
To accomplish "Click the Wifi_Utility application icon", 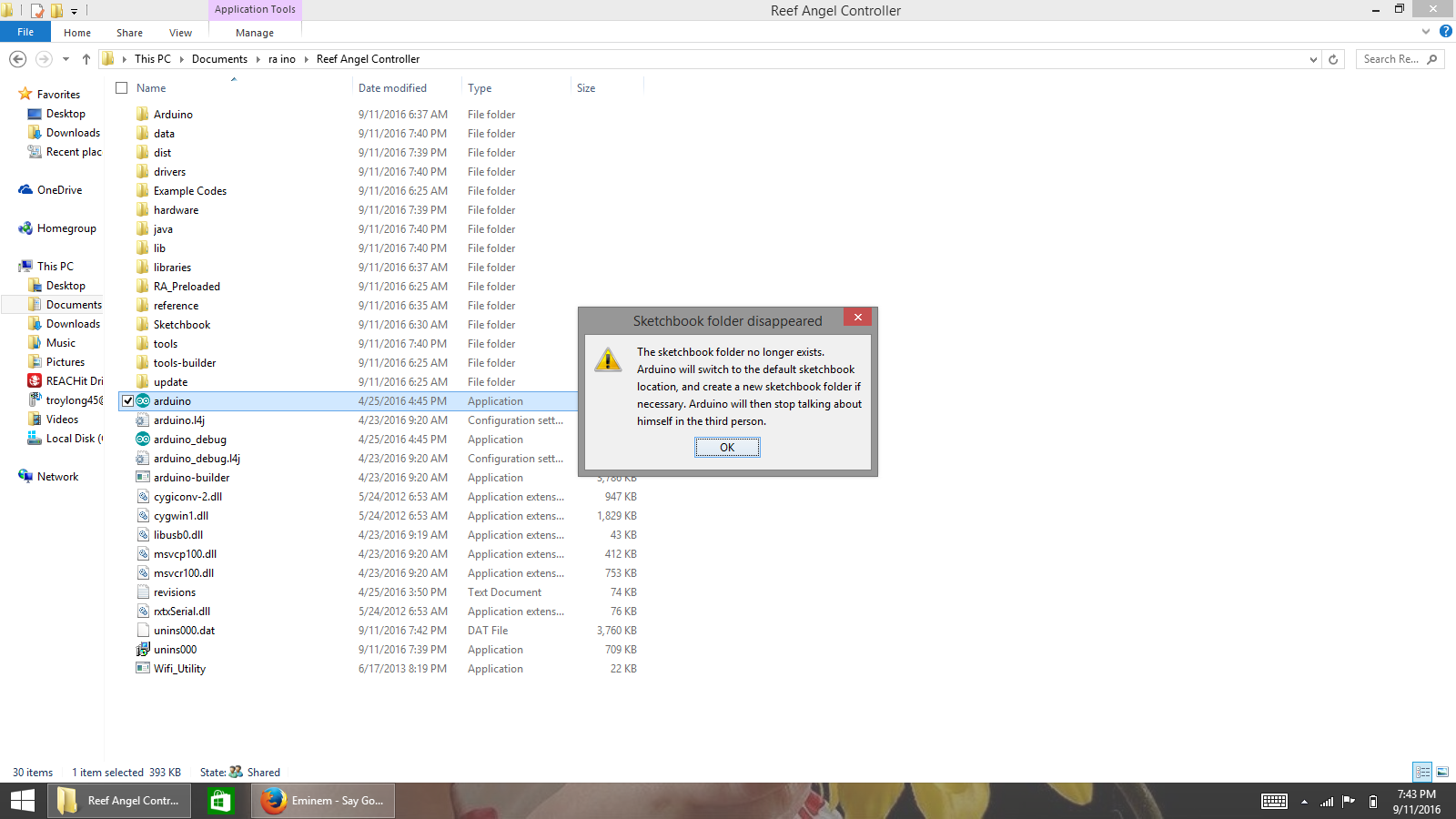I will (x=143, y=669).
